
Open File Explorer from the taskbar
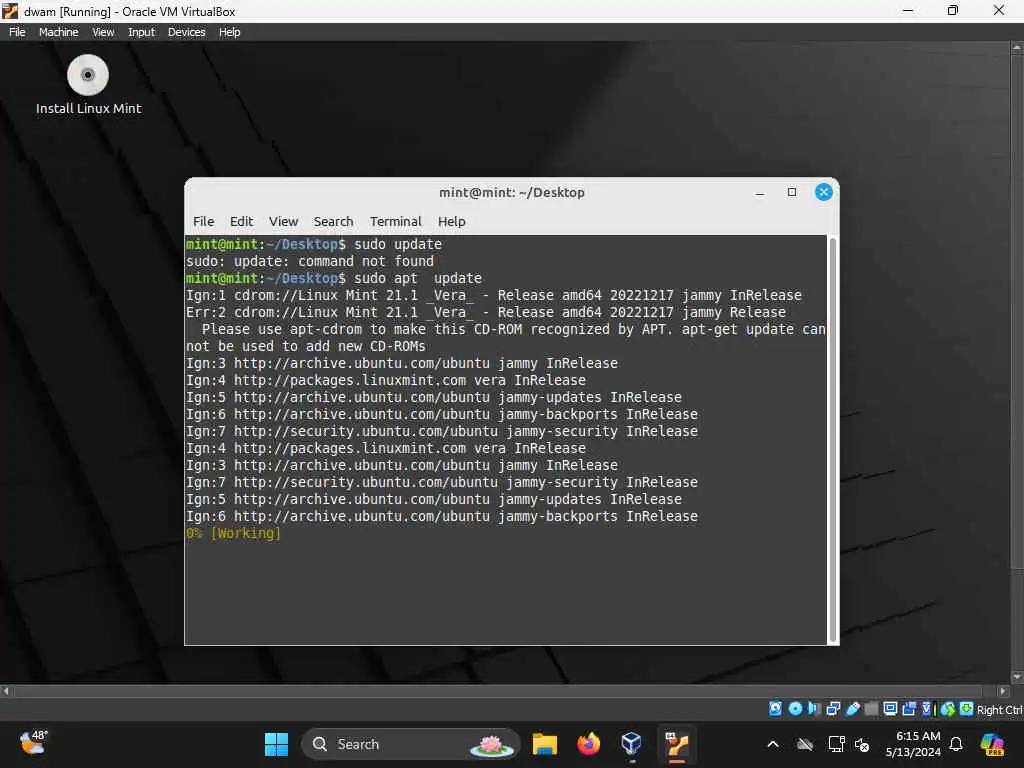(x=545, y=744)
